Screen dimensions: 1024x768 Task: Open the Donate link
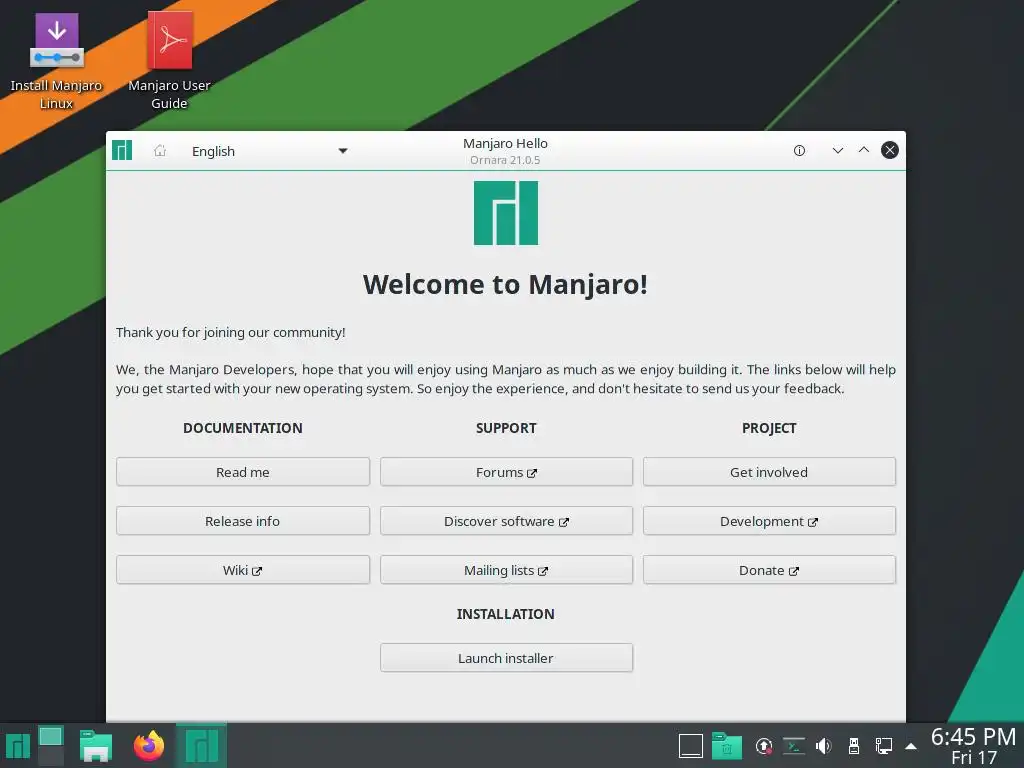769,570
